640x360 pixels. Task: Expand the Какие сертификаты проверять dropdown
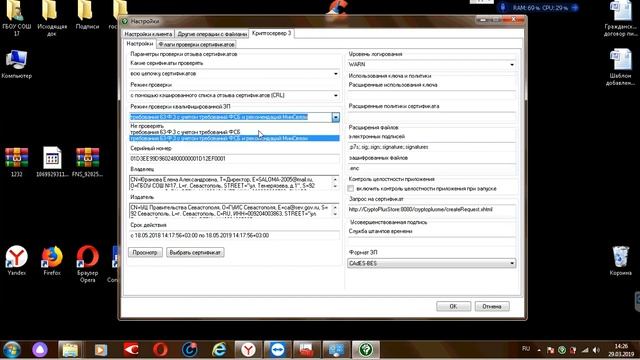click(x=336, y=74)
